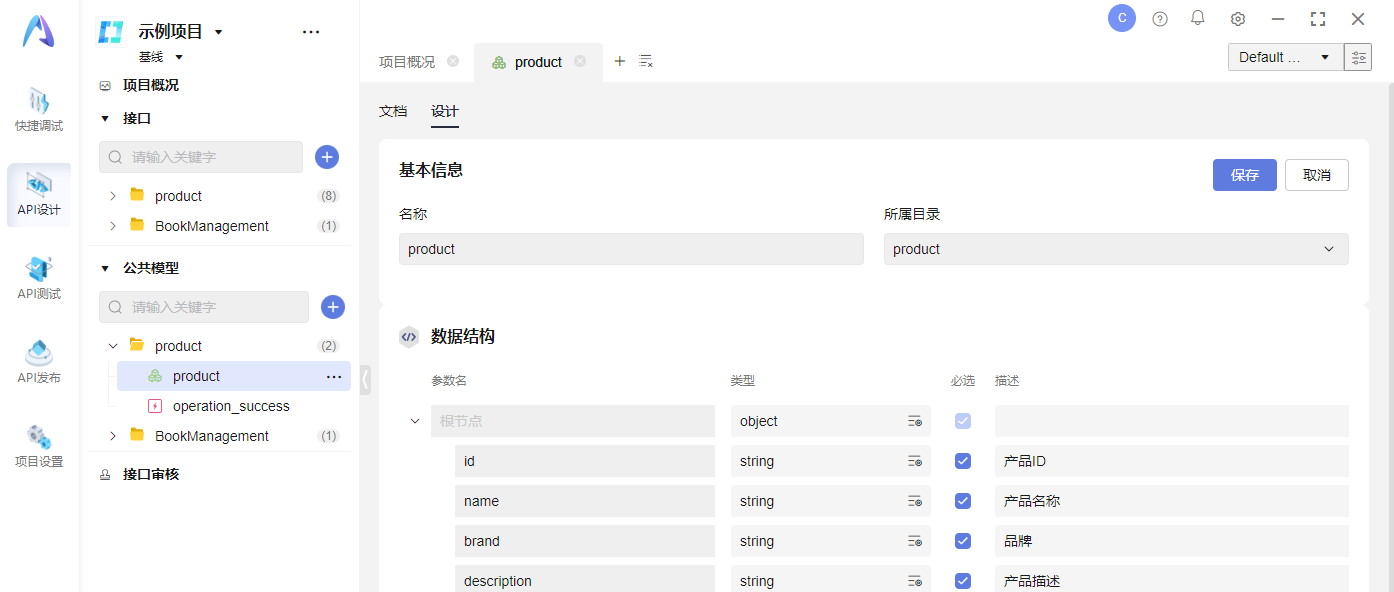Click the 数据结构 code icon
The image size is (1394, 592).
(409, 337)
